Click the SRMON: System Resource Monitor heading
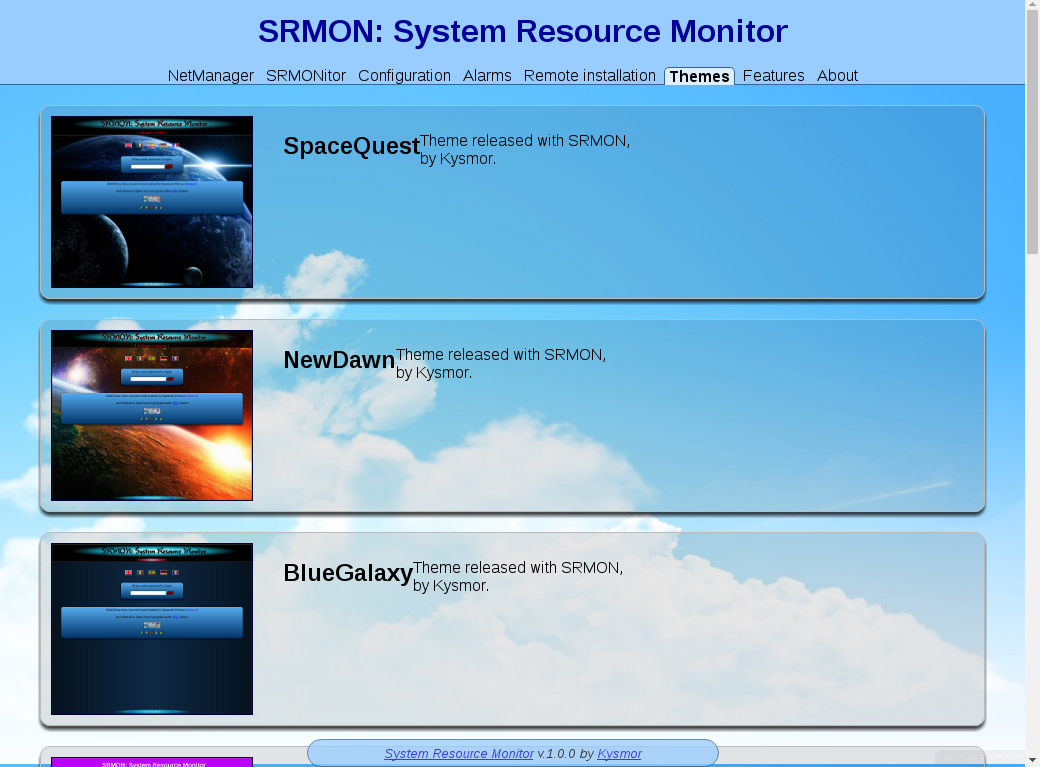The height and width of the screenshot is (767, 1040). 523,31
